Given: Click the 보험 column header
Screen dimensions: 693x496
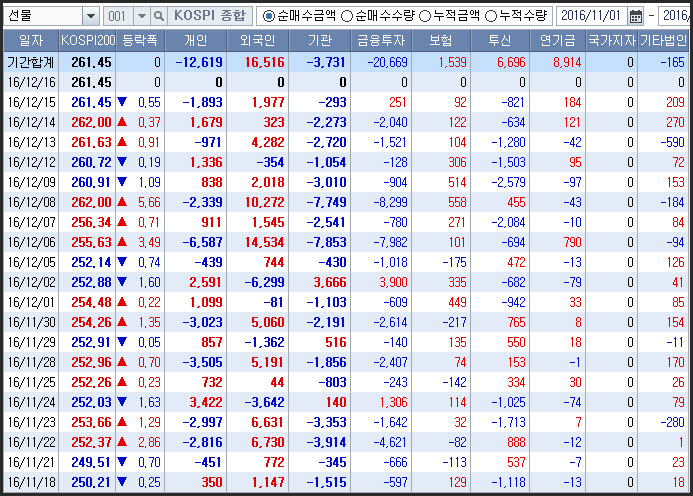Looking at the screenshot, I should tap(441, 41).
